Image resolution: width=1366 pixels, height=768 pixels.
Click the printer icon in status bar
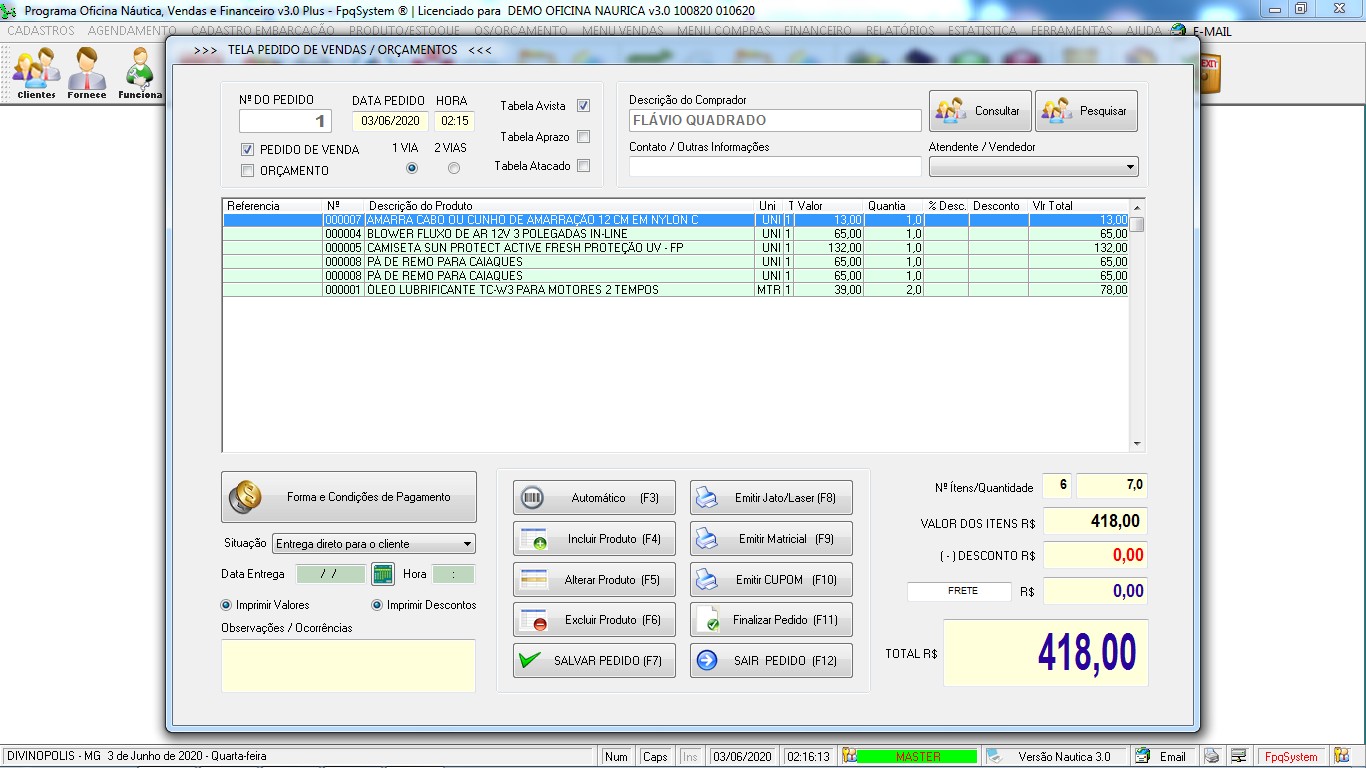tap(1211, 756)
